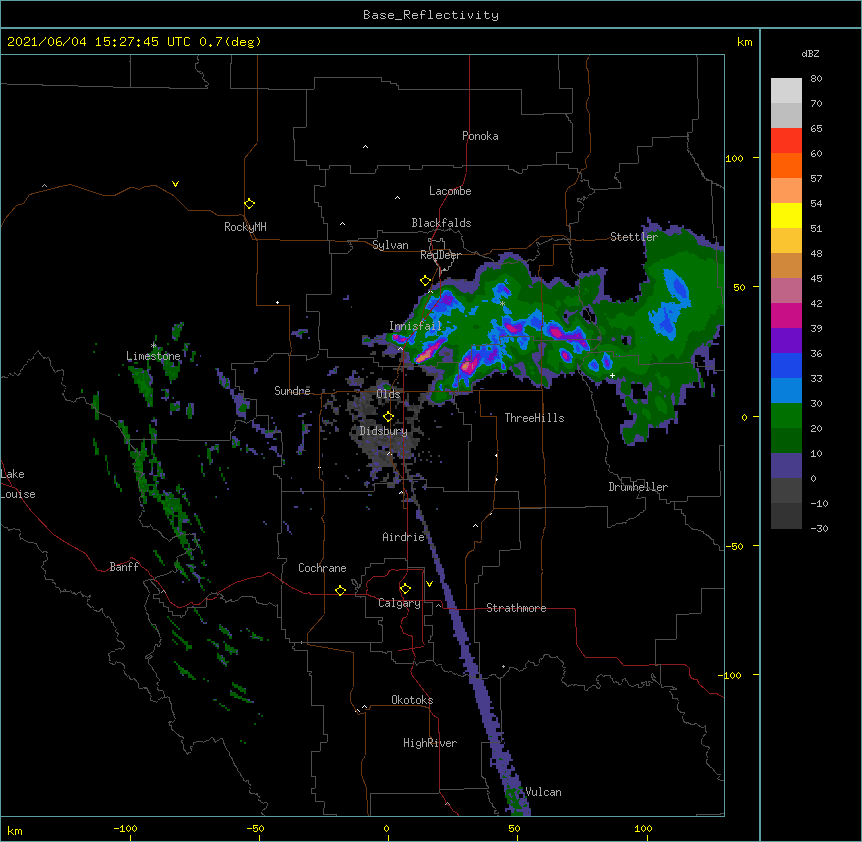Select the bright green 20-30 dBZ swatch

[x=786, y=416]
